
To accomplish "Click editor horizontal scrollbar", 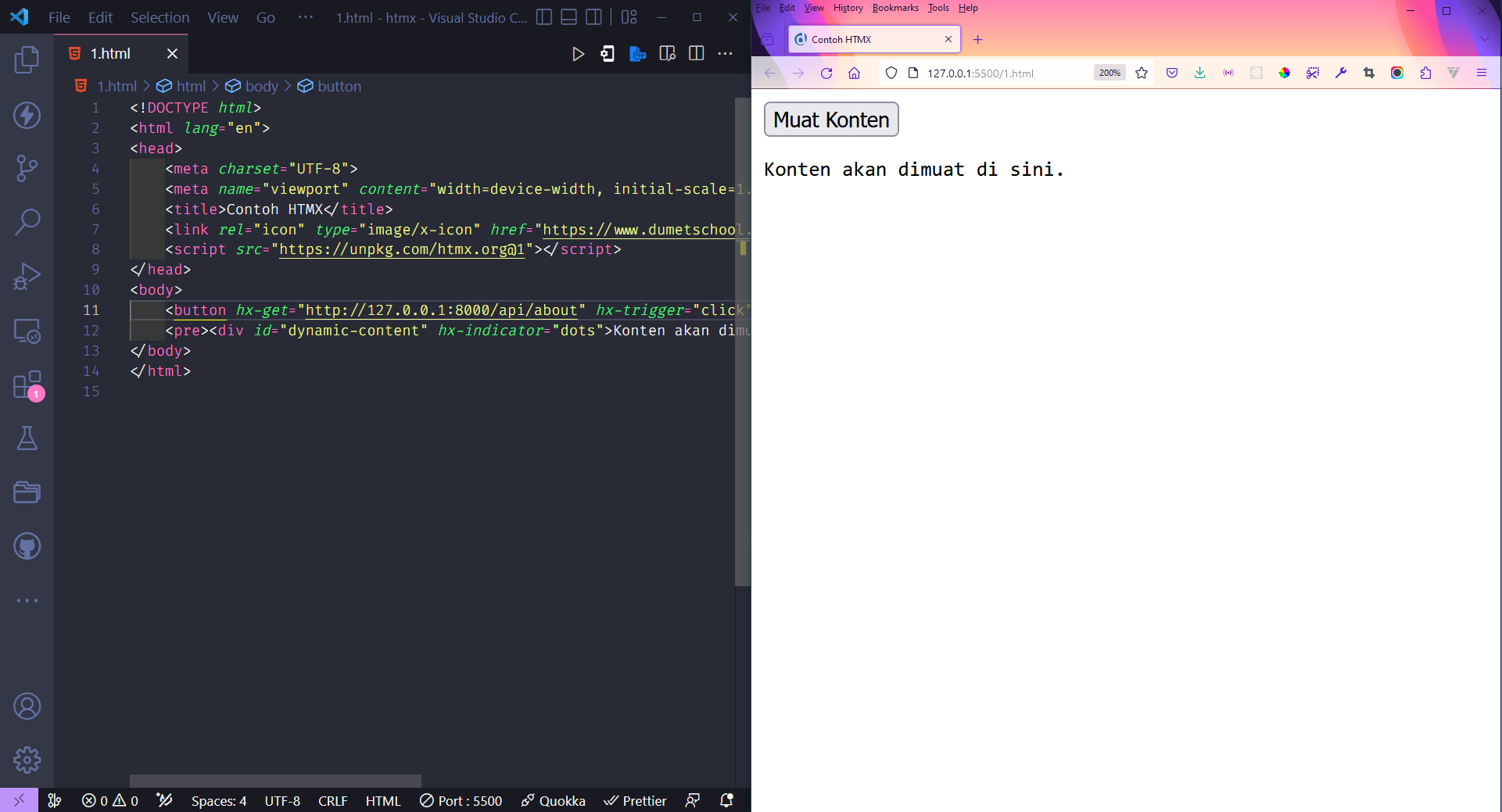I will [x=275, y=781].
